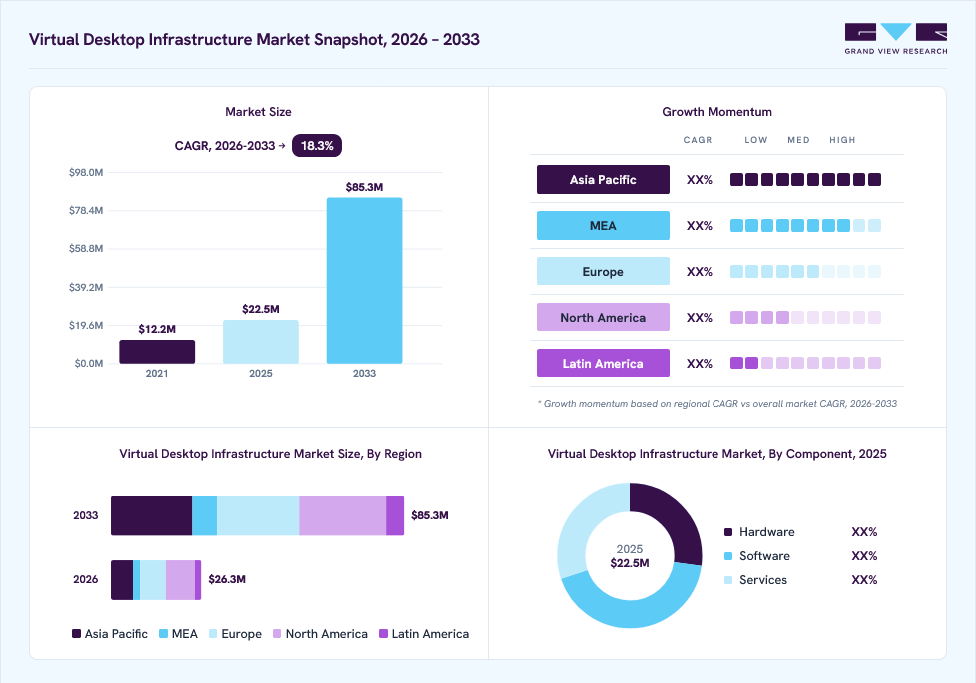This screenshot has height=683, width=976.
Task: Click the Software legend swatch
Action: 728,556
